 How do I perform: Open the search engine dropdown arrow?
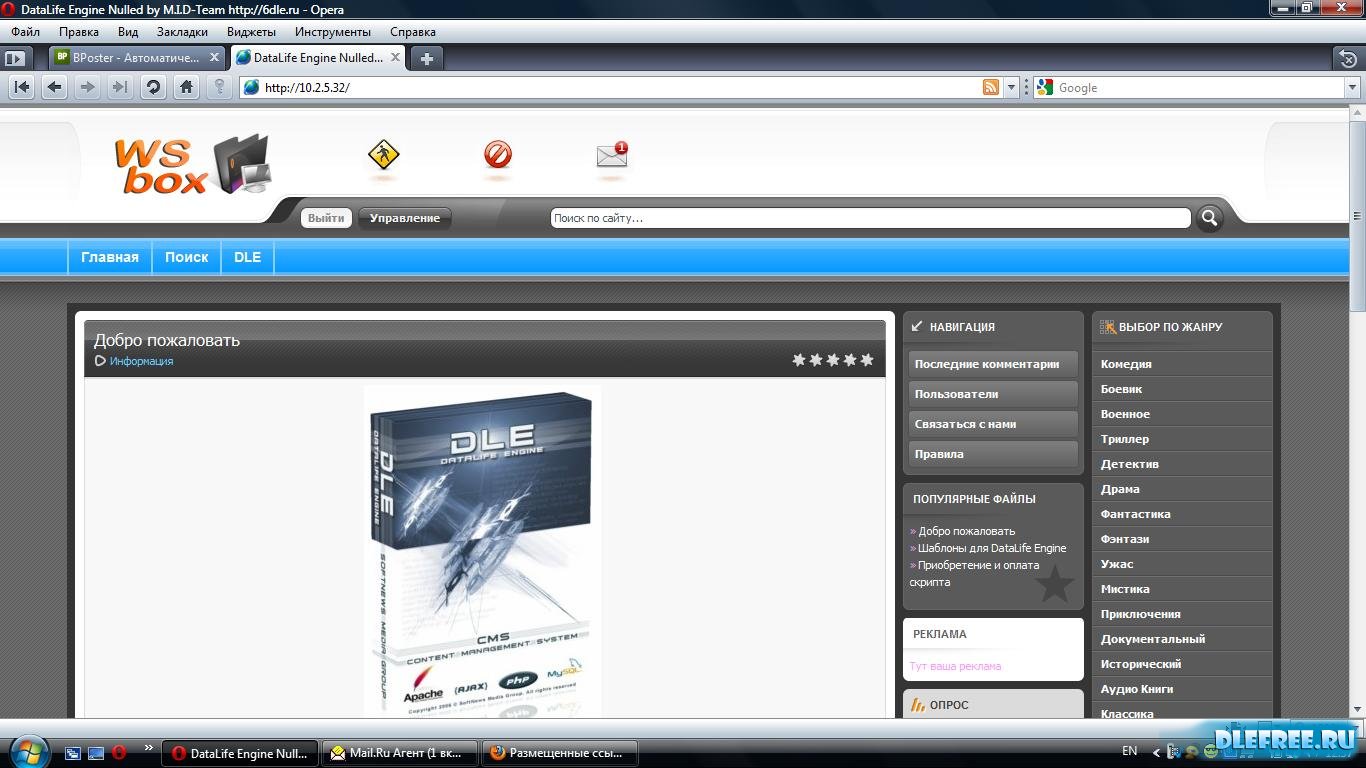point(1352,87)
